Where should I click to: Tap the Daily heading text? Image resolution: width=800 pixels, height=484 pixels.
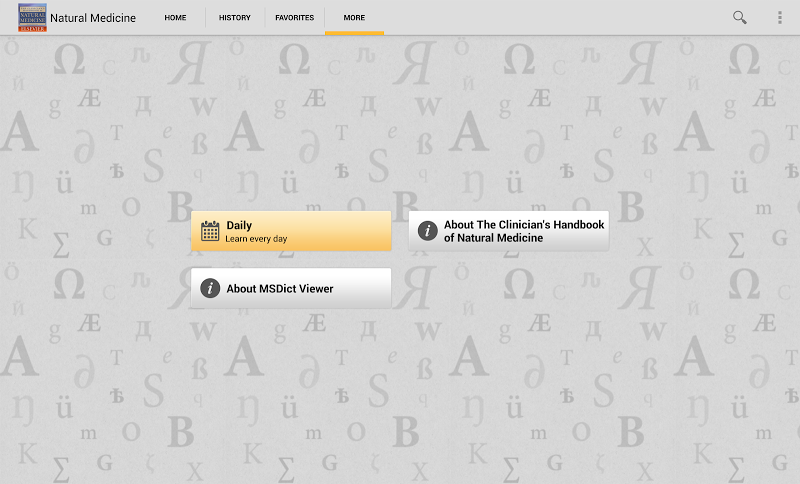[239, 225]
